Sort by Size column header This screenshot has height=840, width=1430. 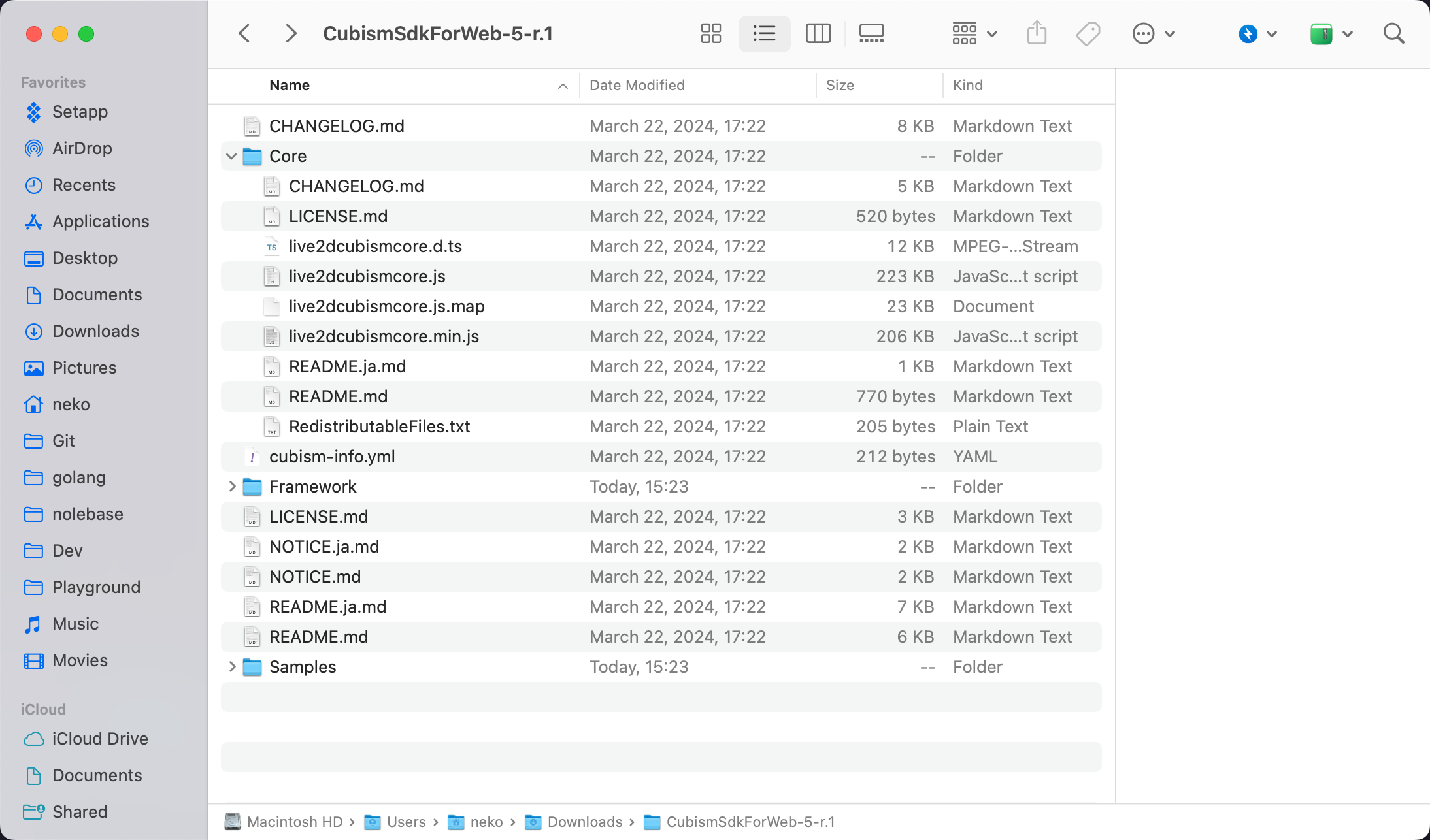pyautogui.click(x=840, y=85)
